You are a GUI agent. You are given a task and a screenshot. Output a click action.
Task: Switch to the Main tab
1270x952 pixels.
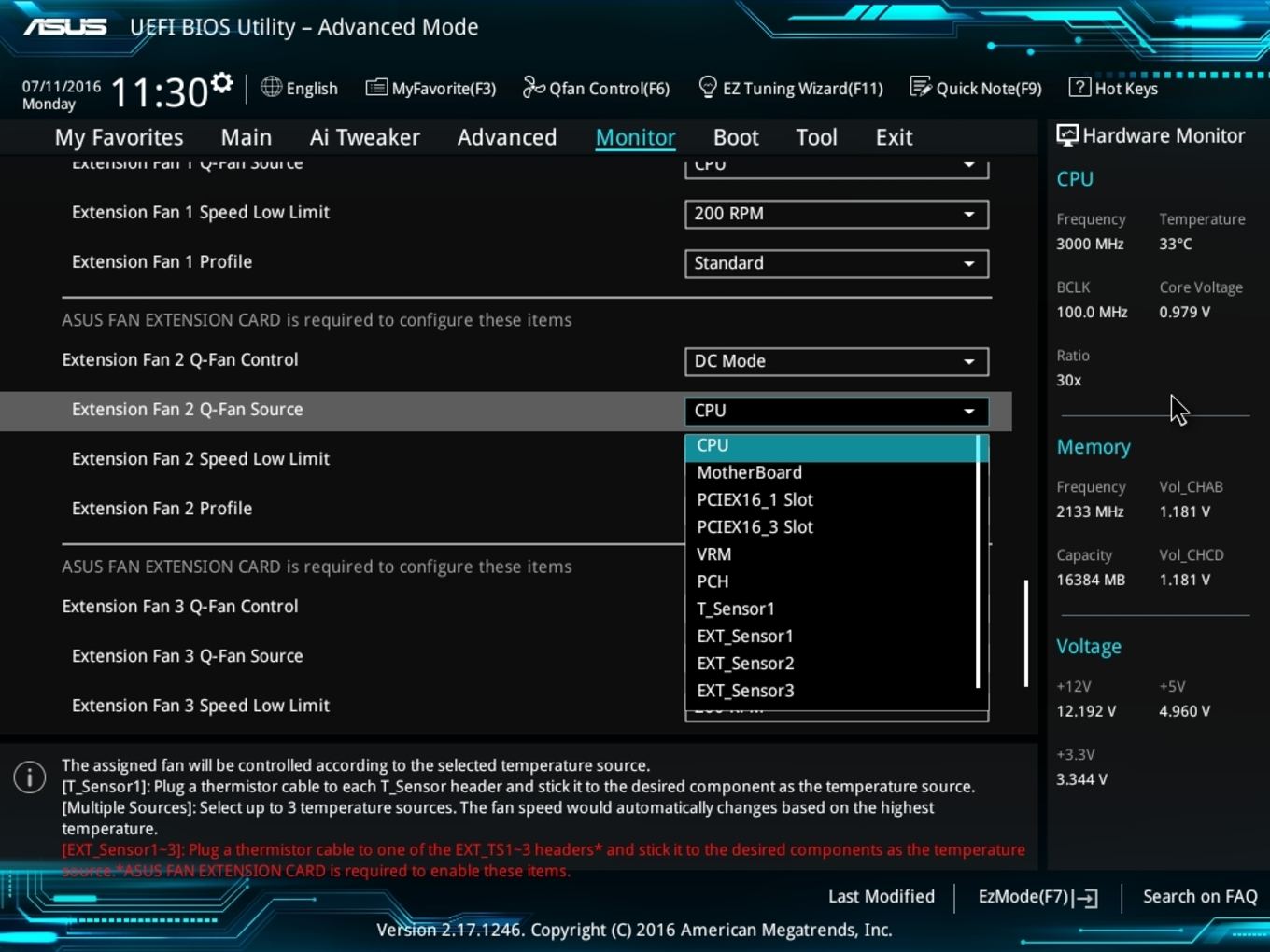coord(247,137)
